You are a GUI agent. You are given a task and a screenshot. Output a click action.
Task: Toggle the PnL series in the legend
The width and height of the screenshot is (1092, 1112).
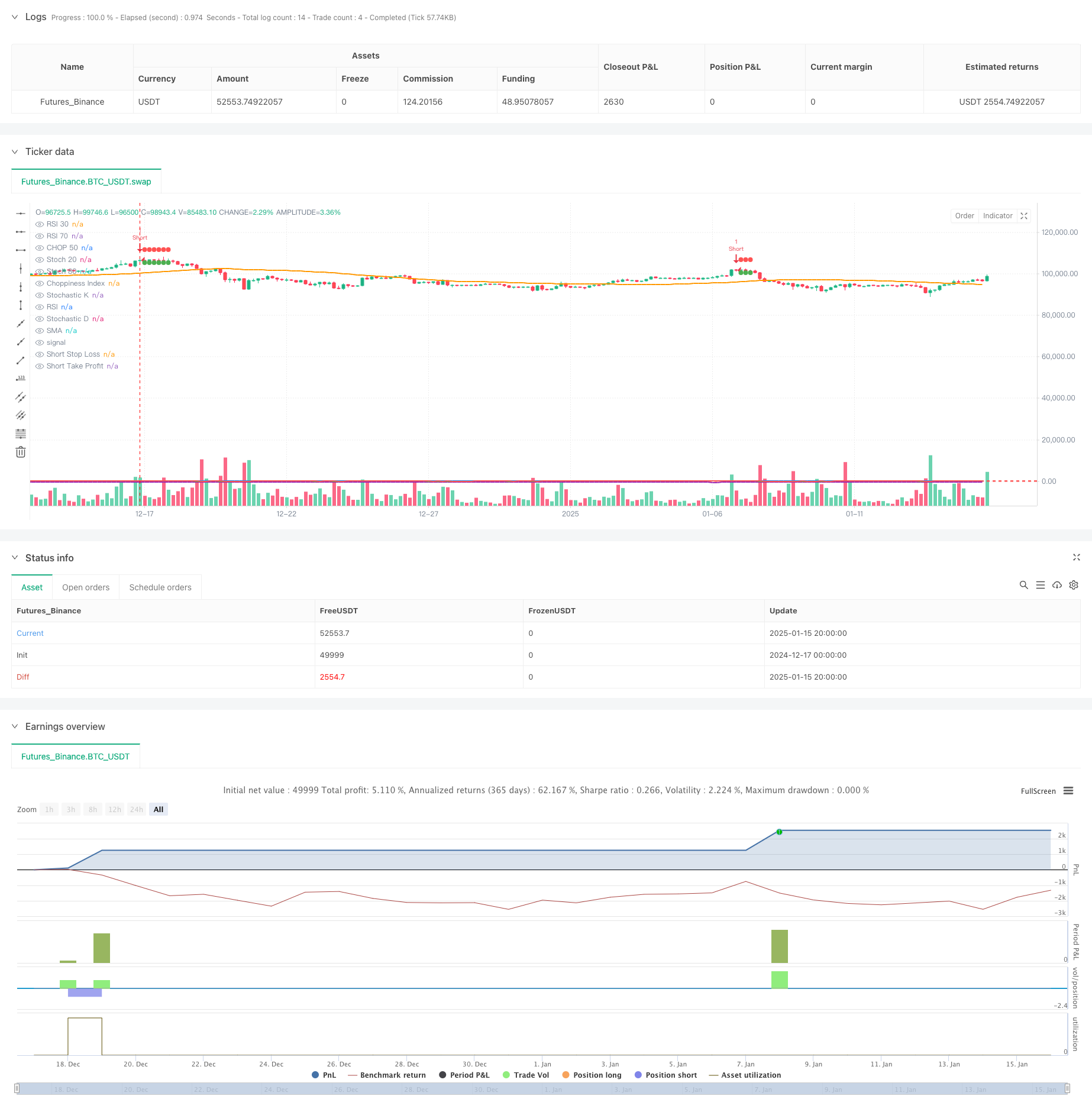tap(324, 1075)
